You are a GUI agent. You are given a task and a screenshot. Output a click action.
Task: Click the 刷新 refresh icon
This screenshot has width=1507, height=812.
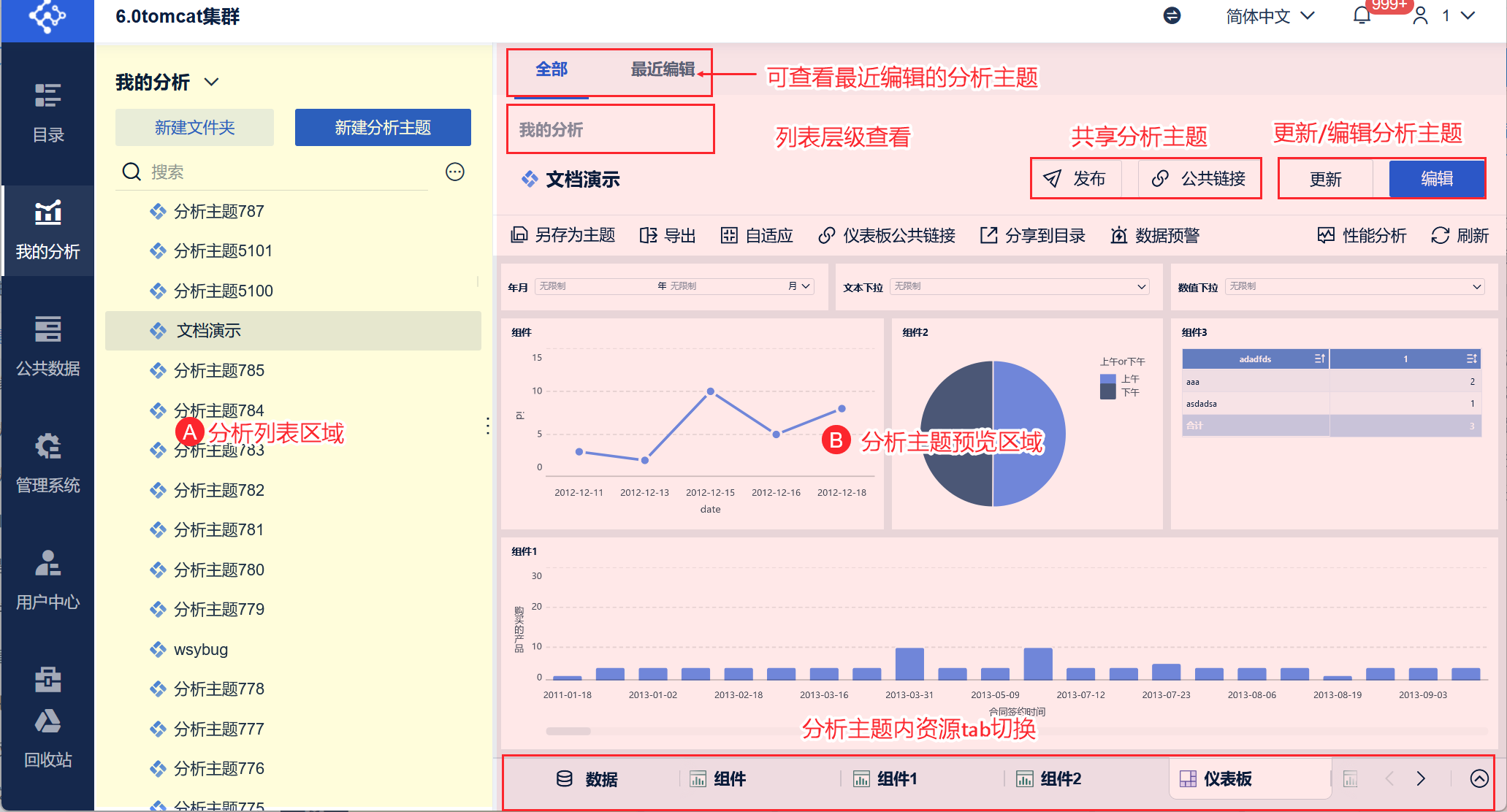pos(1440,235)
